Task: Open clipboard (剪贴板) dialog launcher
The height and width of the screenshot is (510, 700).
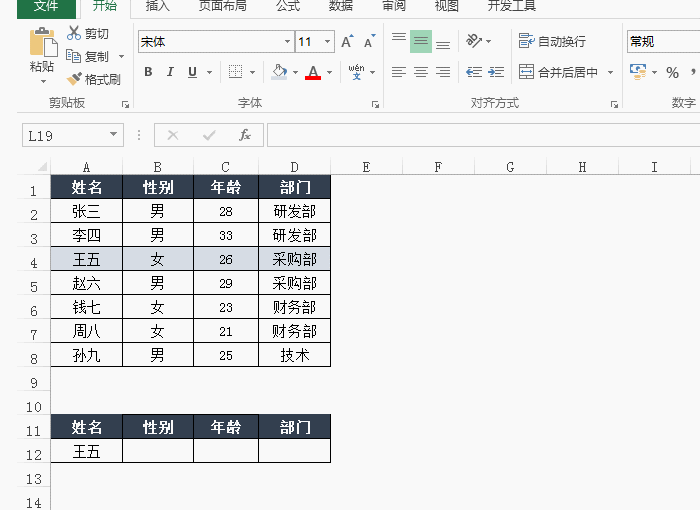Action: (125, 105)
